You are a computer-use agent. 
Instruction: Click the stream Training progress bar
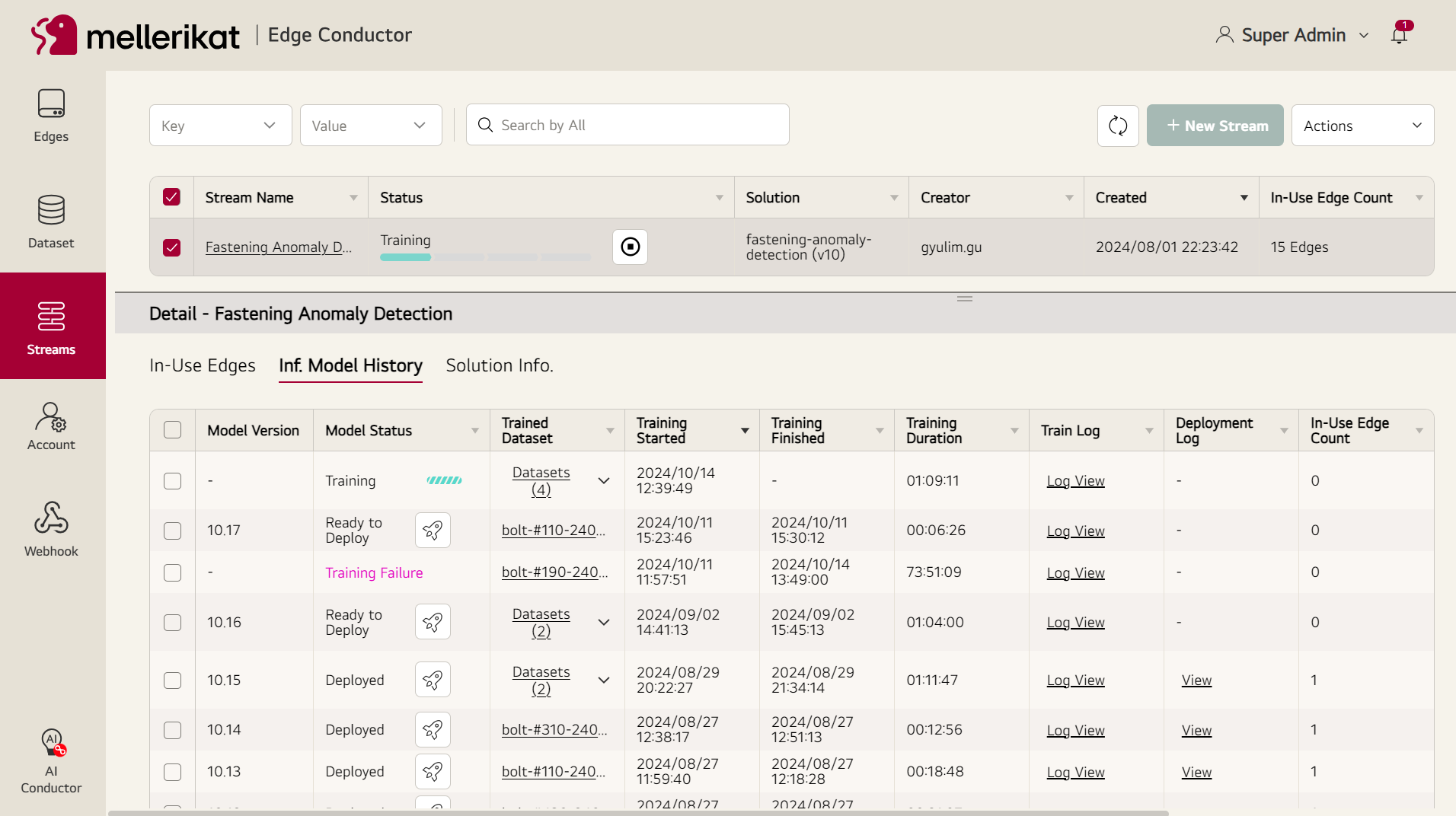click(486, 257)
